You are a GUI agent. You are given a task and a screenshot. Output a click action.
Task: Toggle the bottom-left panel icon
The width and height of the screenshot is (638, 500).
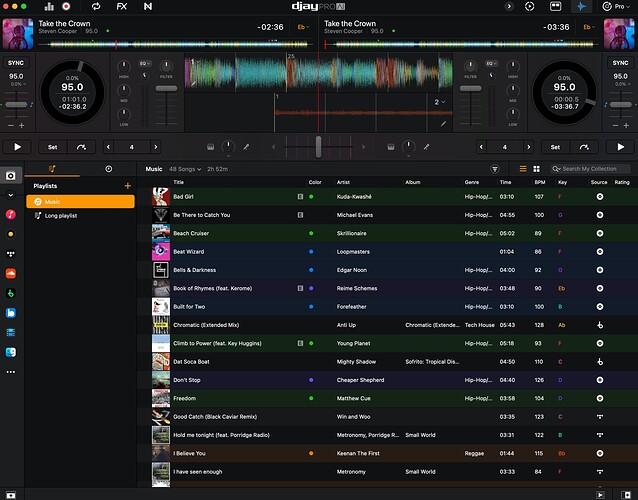tap(11, 495)
